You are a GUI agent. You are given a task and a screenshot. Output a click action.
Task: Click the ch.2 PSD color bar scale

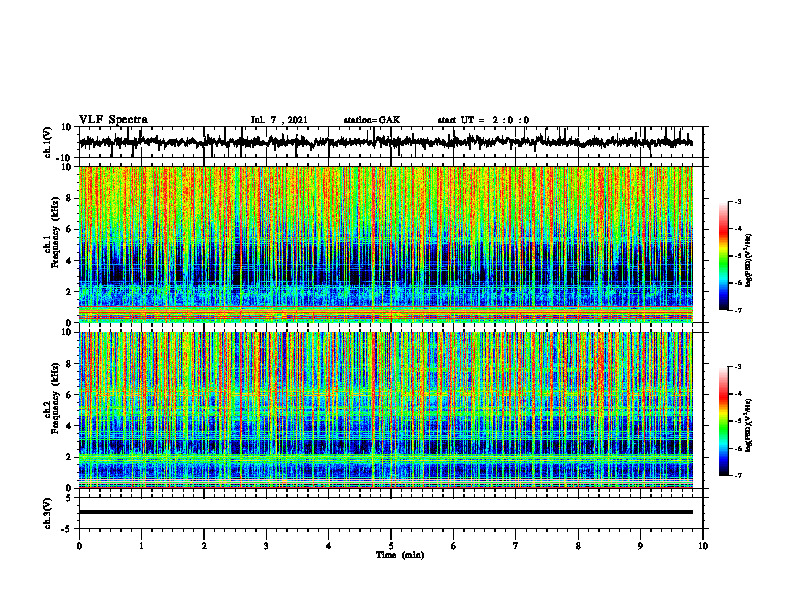coord(723,421)
